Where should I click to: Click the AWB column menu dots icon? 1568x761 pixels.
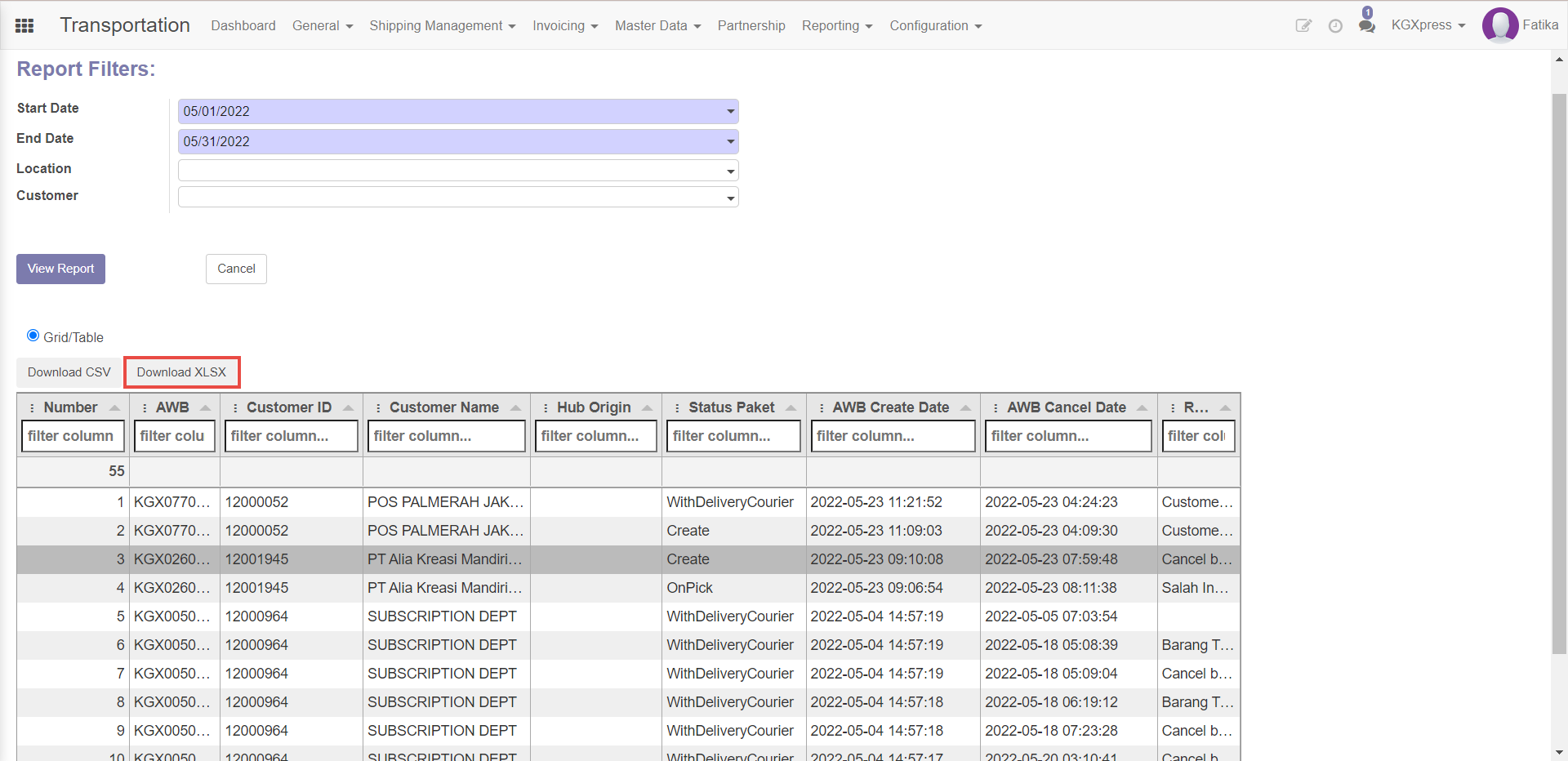point(145,407)
